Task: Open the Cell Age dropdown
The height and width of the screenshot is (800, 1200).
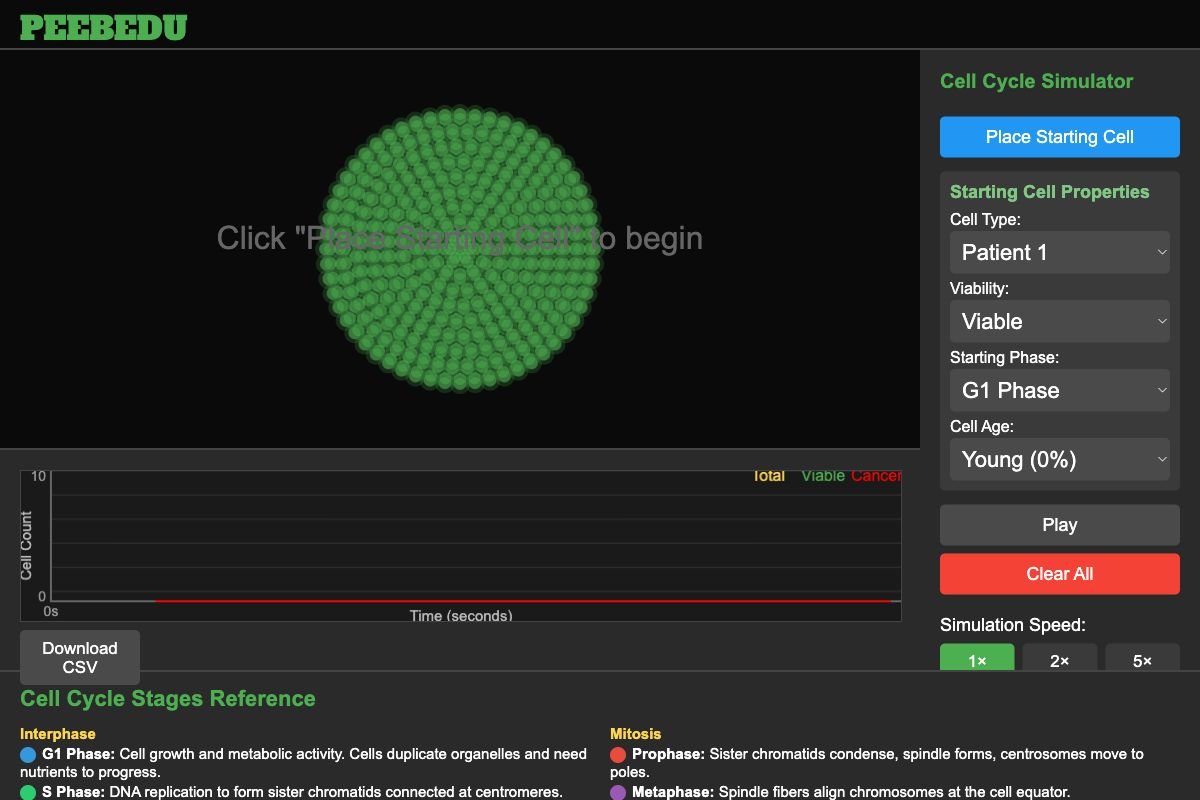Action: click(x=1059, y=459)
